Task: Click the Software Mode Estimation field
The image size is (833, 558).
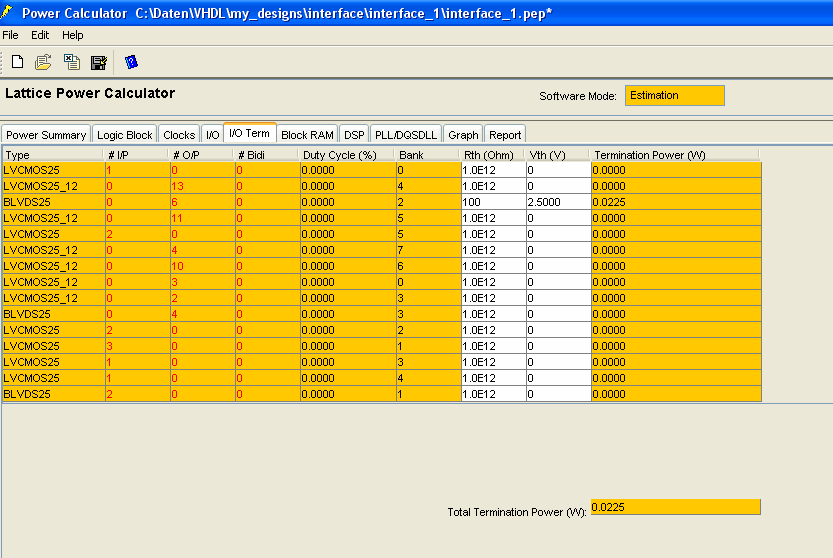Action: point(675,96)
